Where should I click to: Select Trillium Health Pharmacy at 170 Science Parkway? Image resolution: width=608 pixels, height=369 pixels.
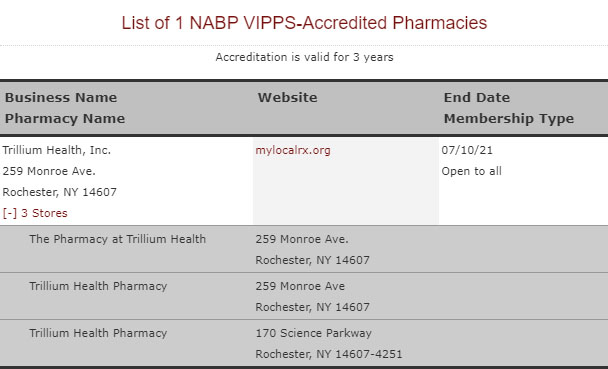(x=304, y=343)
